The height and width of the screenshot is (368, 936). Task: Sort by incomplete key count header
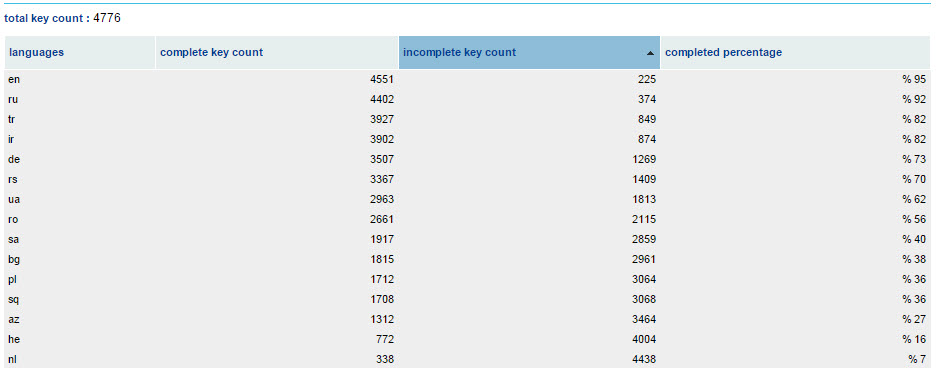click(529, 53)
